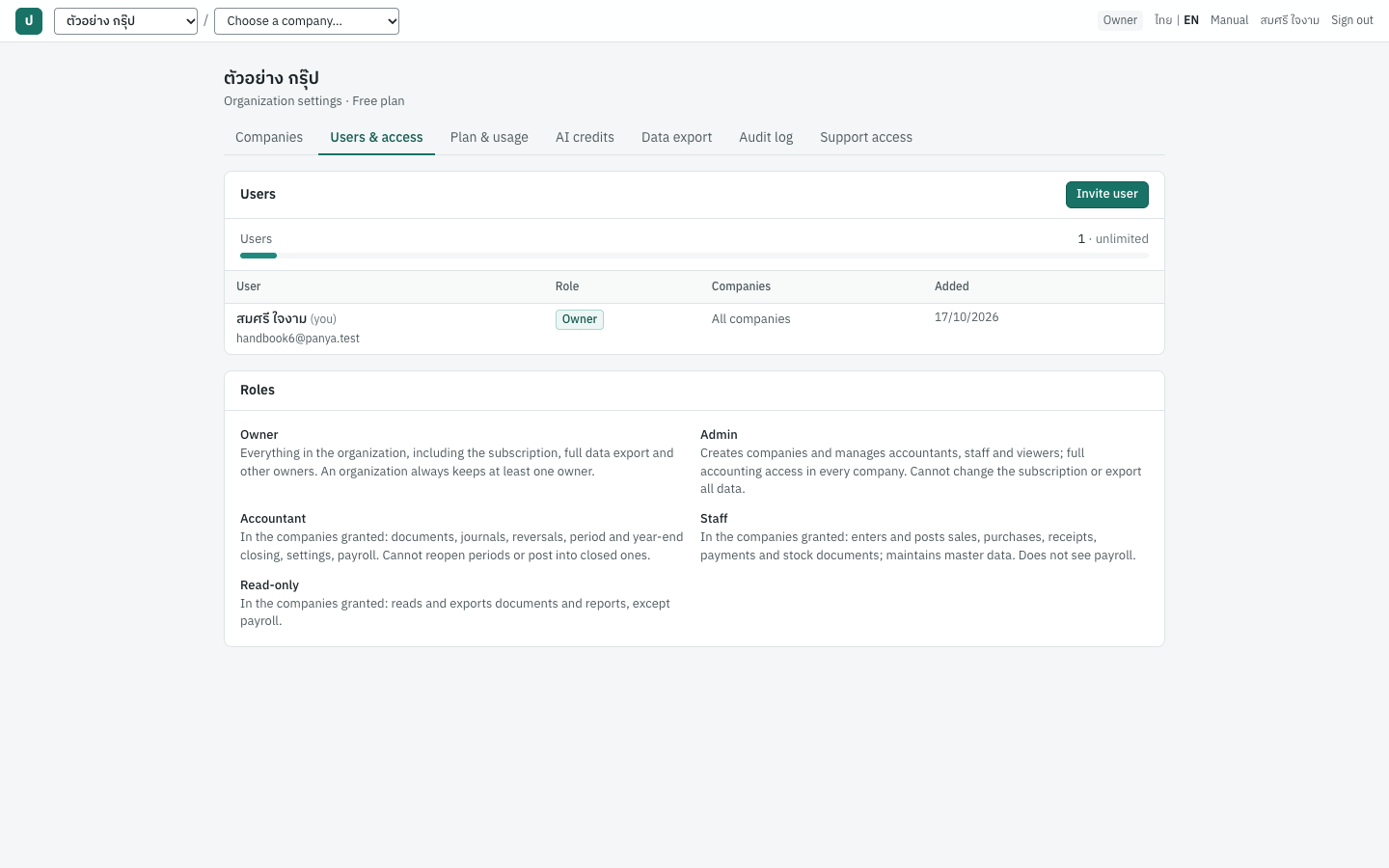Go to the AI credits tab
Screen dimensions: 1389x868
tap(585, 138)
